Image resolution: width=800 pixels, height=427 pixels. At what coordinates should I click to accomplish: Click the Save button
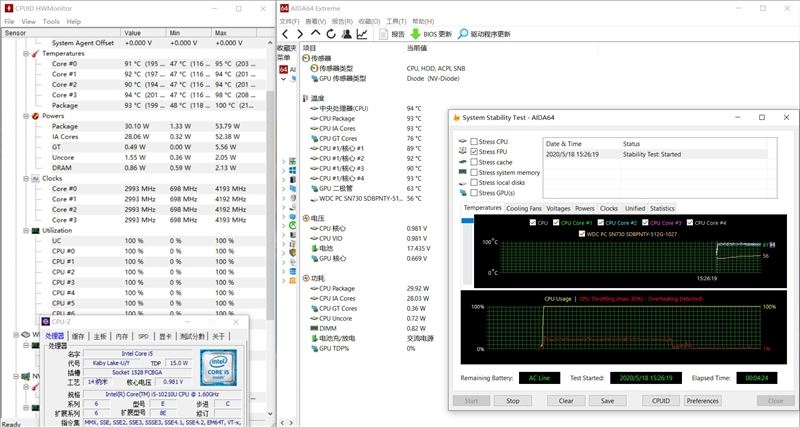(607, 401)
